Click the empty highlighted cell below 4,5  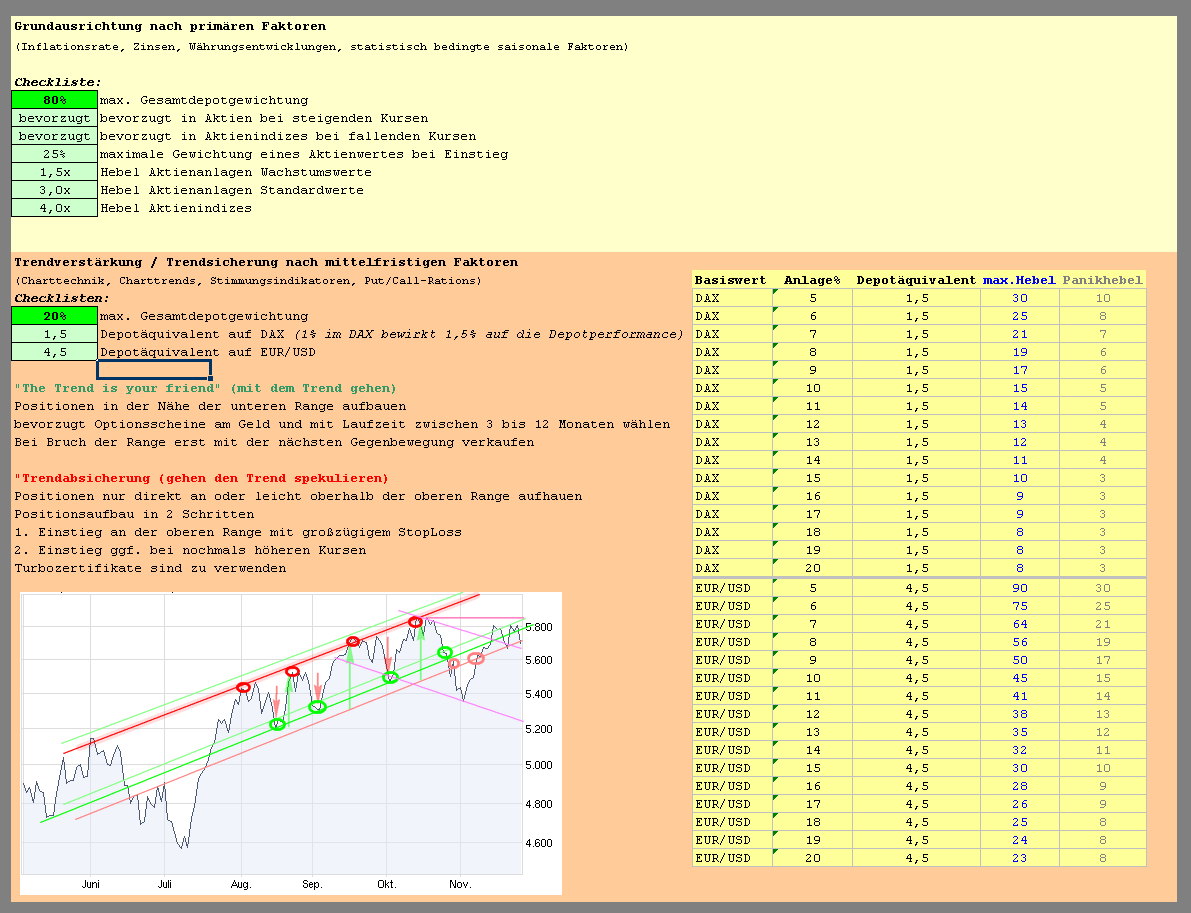point(155,370)
